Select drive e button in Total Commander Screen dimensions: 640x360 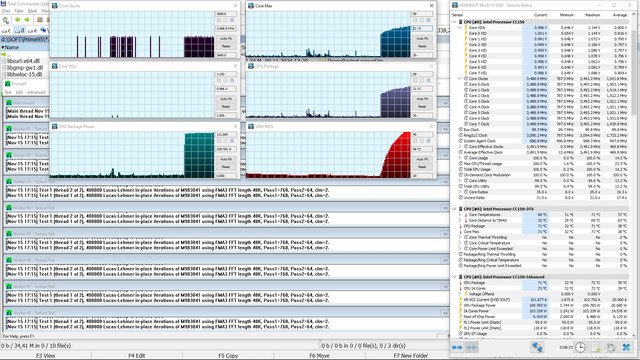click(33, 31)
